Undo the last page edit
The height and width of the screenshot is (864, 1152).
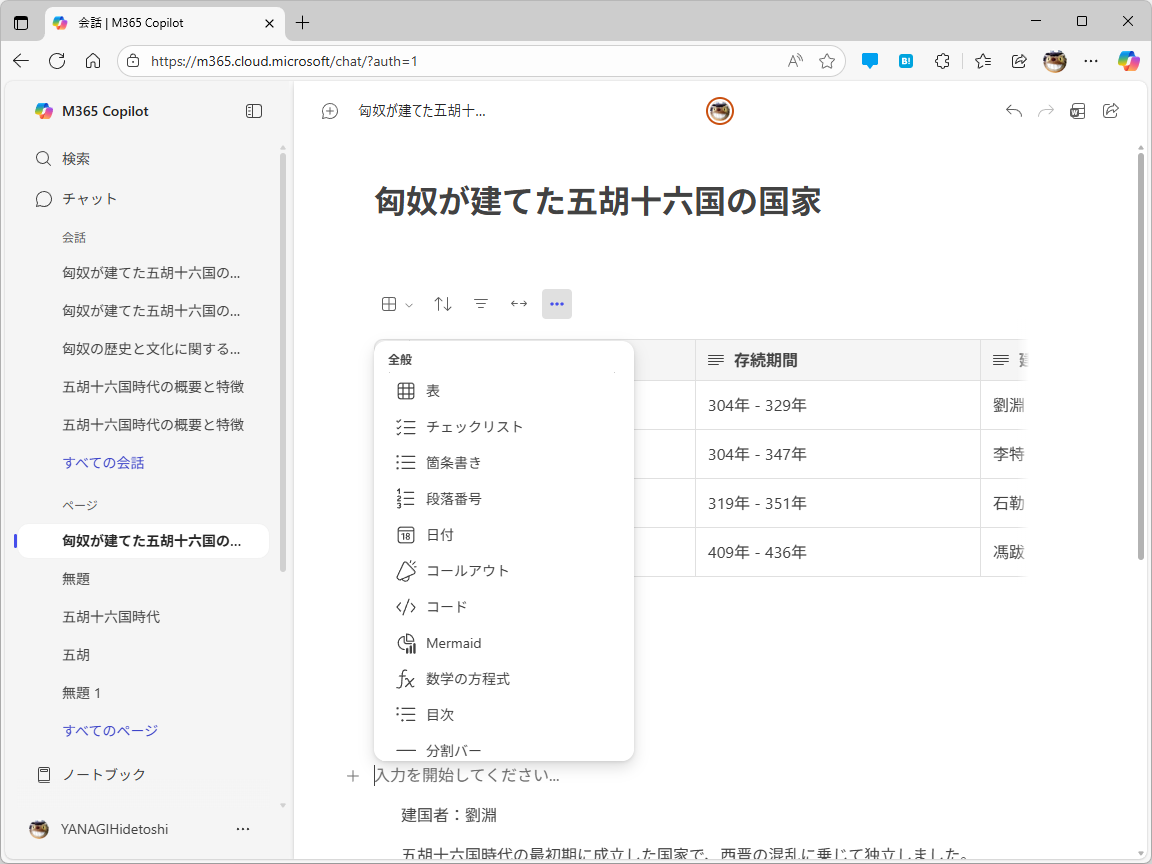click(x=1013, y=111)
